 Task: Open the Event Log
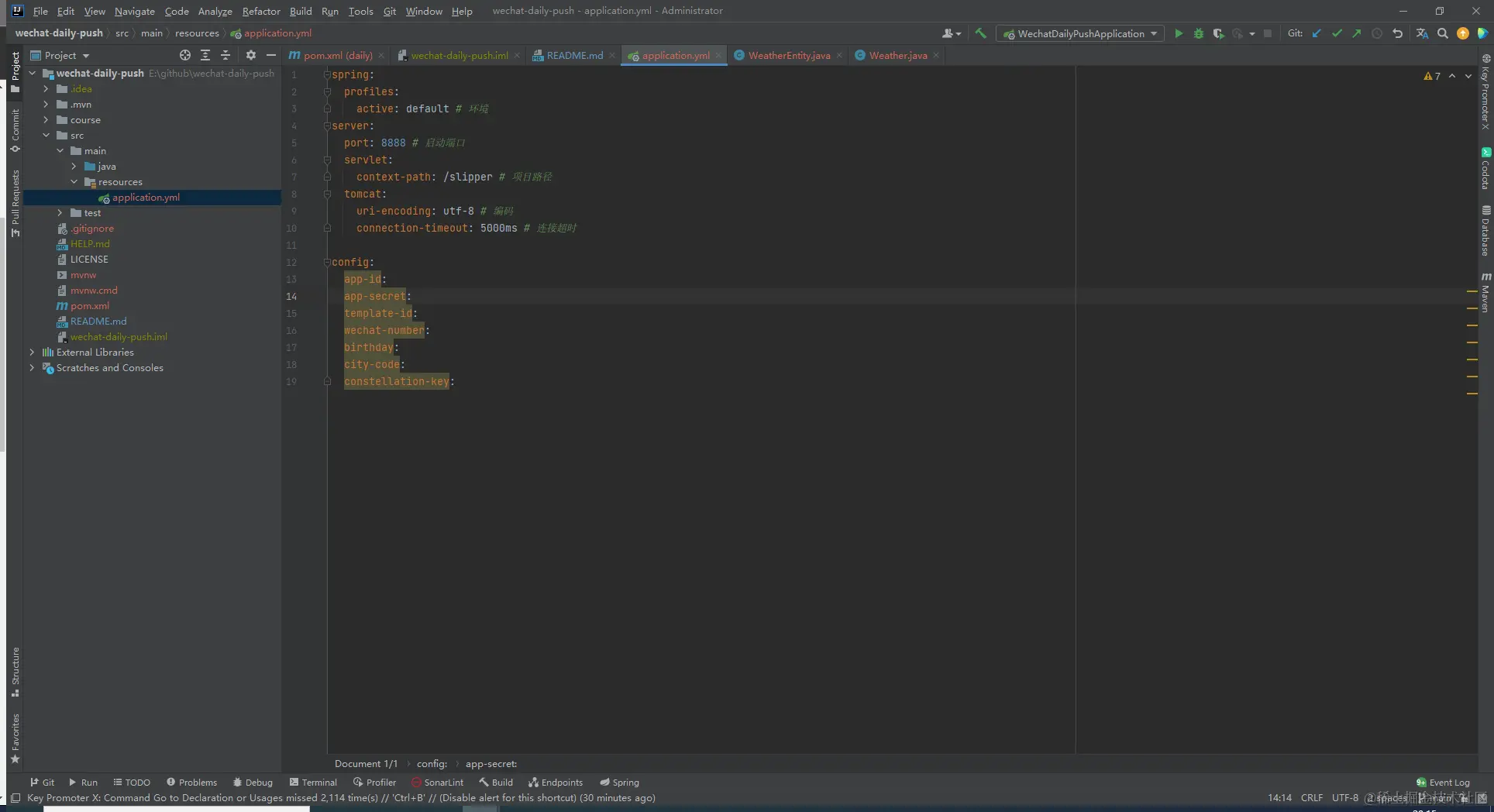(x=1443, y=783)
